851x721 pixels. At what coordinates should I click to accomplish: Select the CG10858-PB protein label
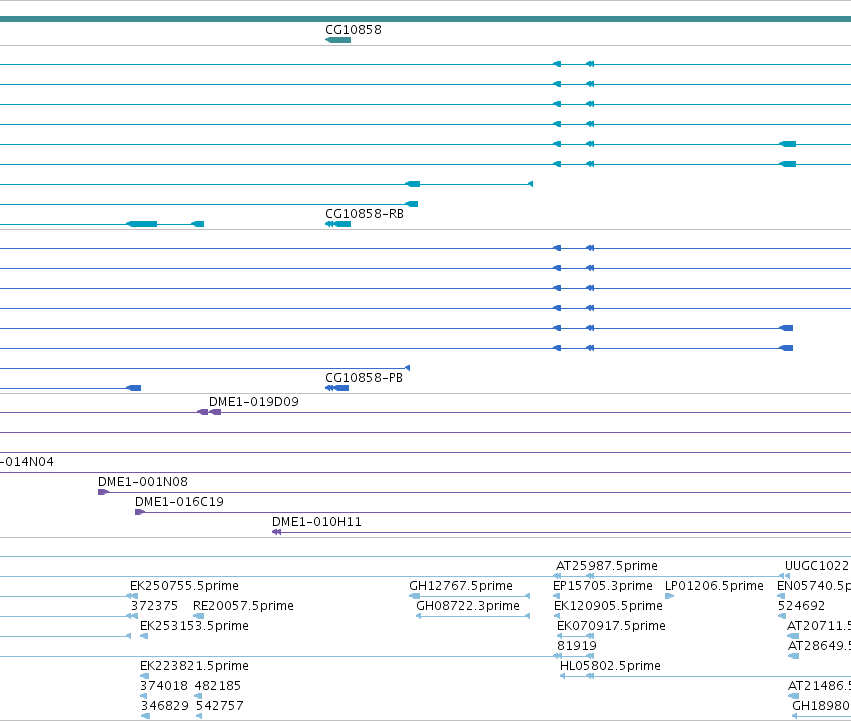[x=364, y=378]
